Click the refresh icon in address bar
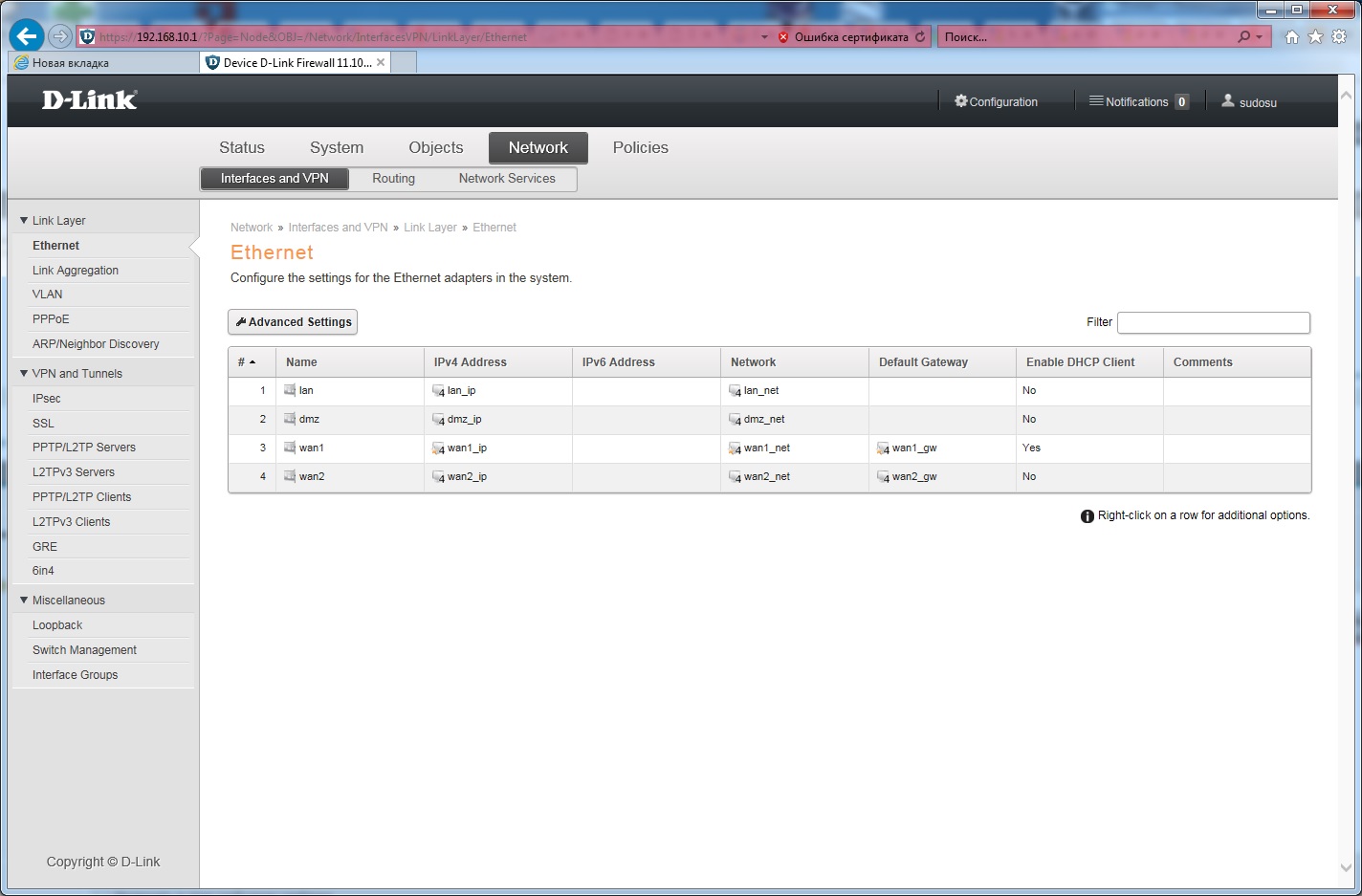The image size is (1362, 896). click(x=920, y=37)
